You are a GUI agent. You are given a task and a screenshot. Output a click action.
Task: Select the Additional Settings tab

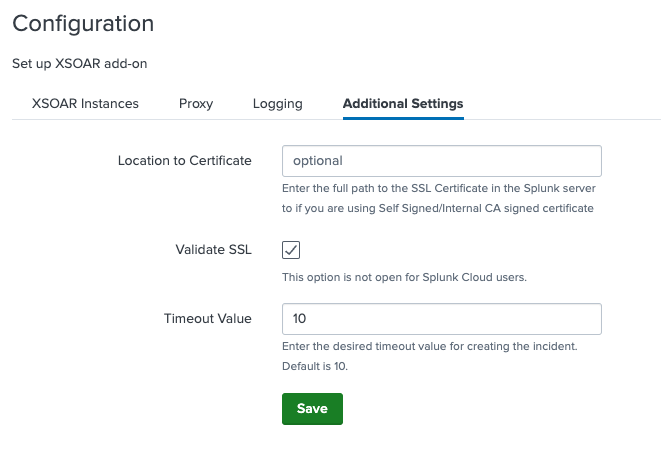coord(403,104)
